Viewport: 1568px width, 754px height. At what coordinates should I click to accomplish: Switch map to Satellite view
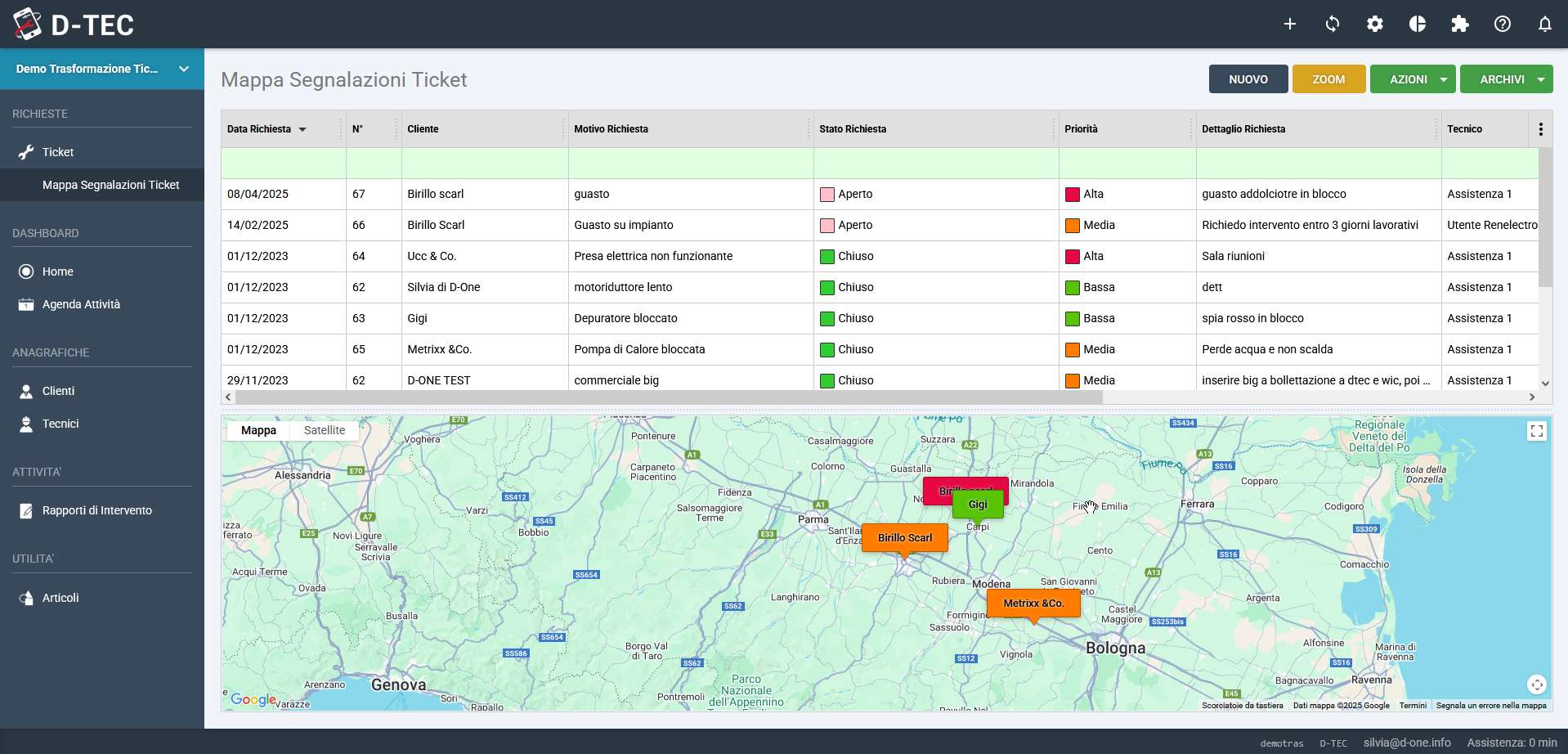point(325,430)
